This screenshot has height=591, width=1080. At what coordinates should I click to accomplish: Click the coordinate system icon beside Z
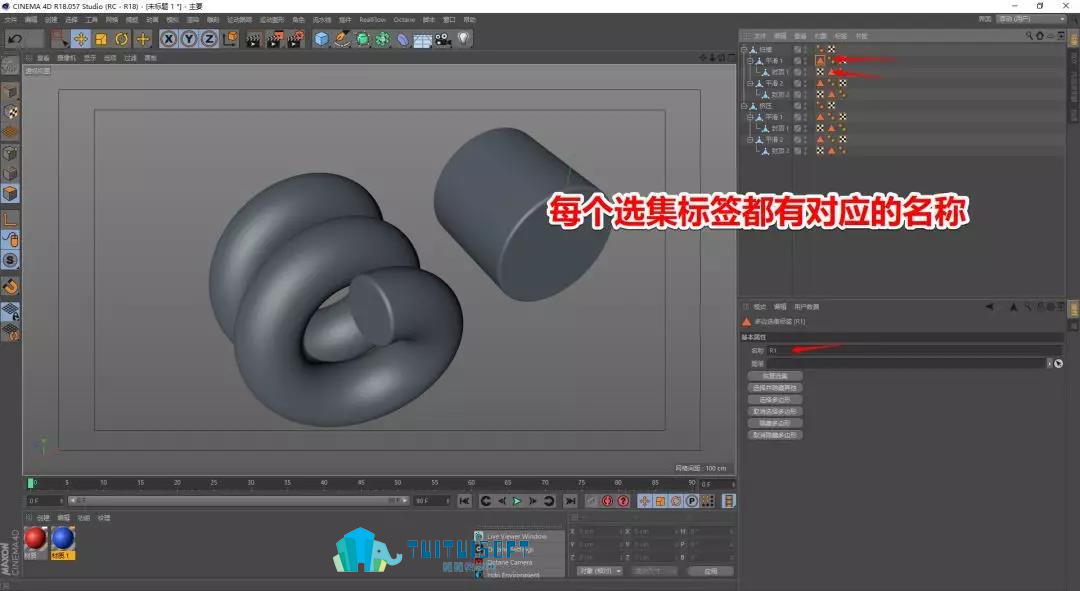click(x=231, y=39)
